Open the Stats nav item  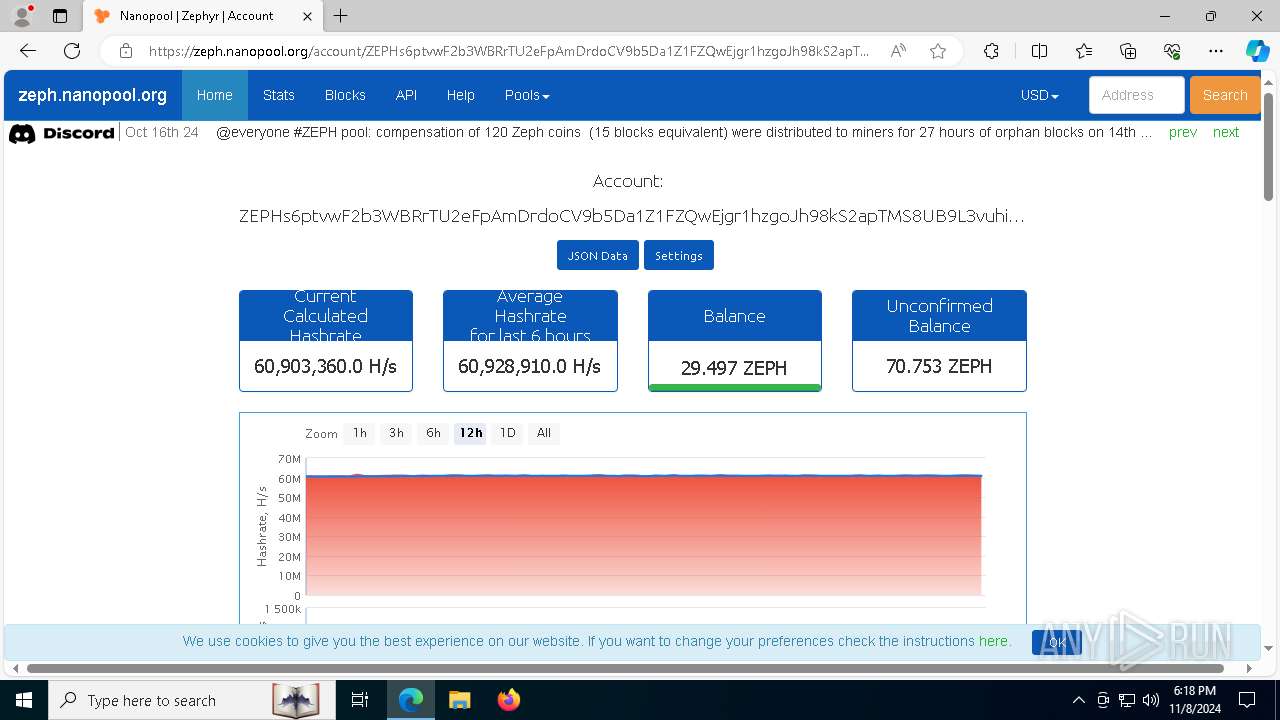tap(279, 95)
